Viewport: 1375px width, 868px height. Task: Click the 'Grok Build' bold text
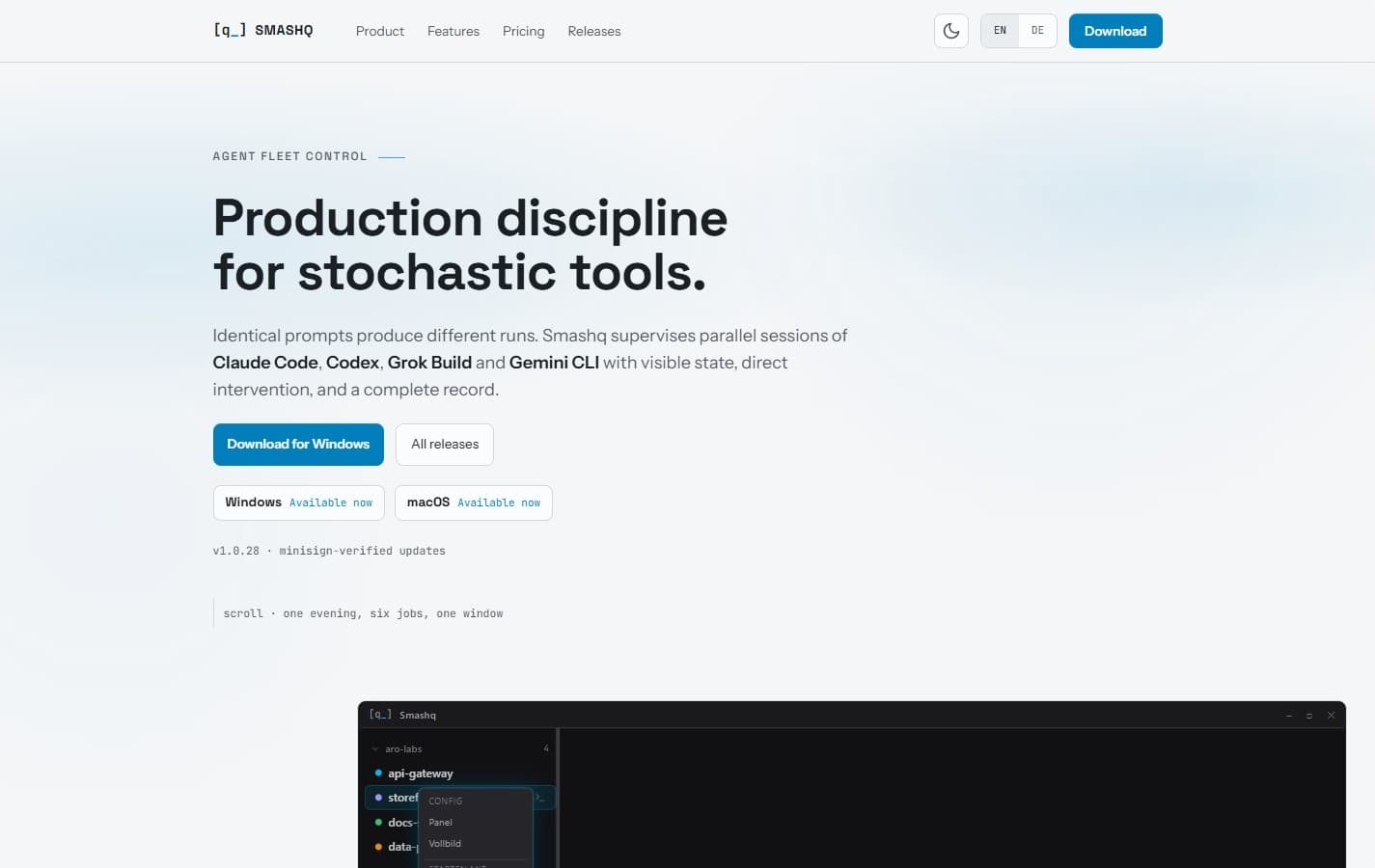429,363
